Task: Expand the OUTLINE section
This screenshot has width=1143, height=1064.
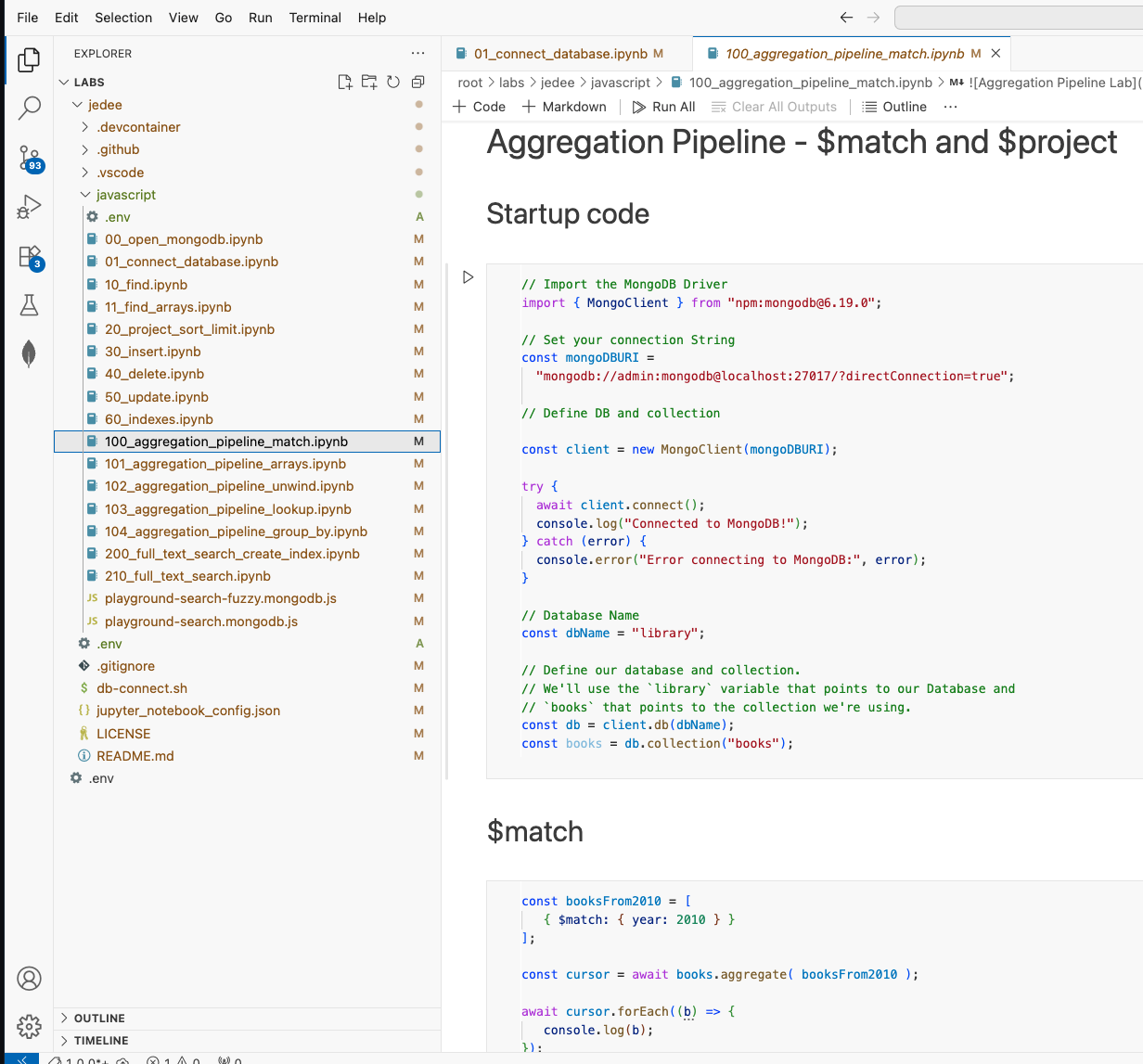Action: coord(99,1018)
